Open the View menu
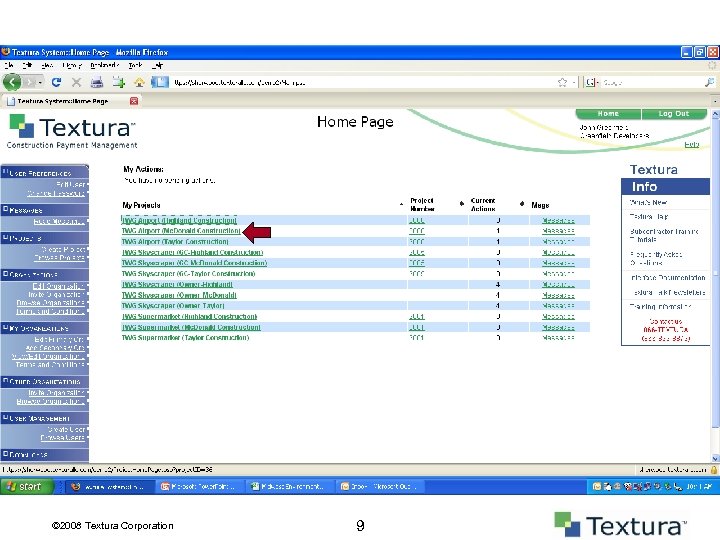Image resolution: width=720 pixels, height=540 pixels. tap(47, 65)
